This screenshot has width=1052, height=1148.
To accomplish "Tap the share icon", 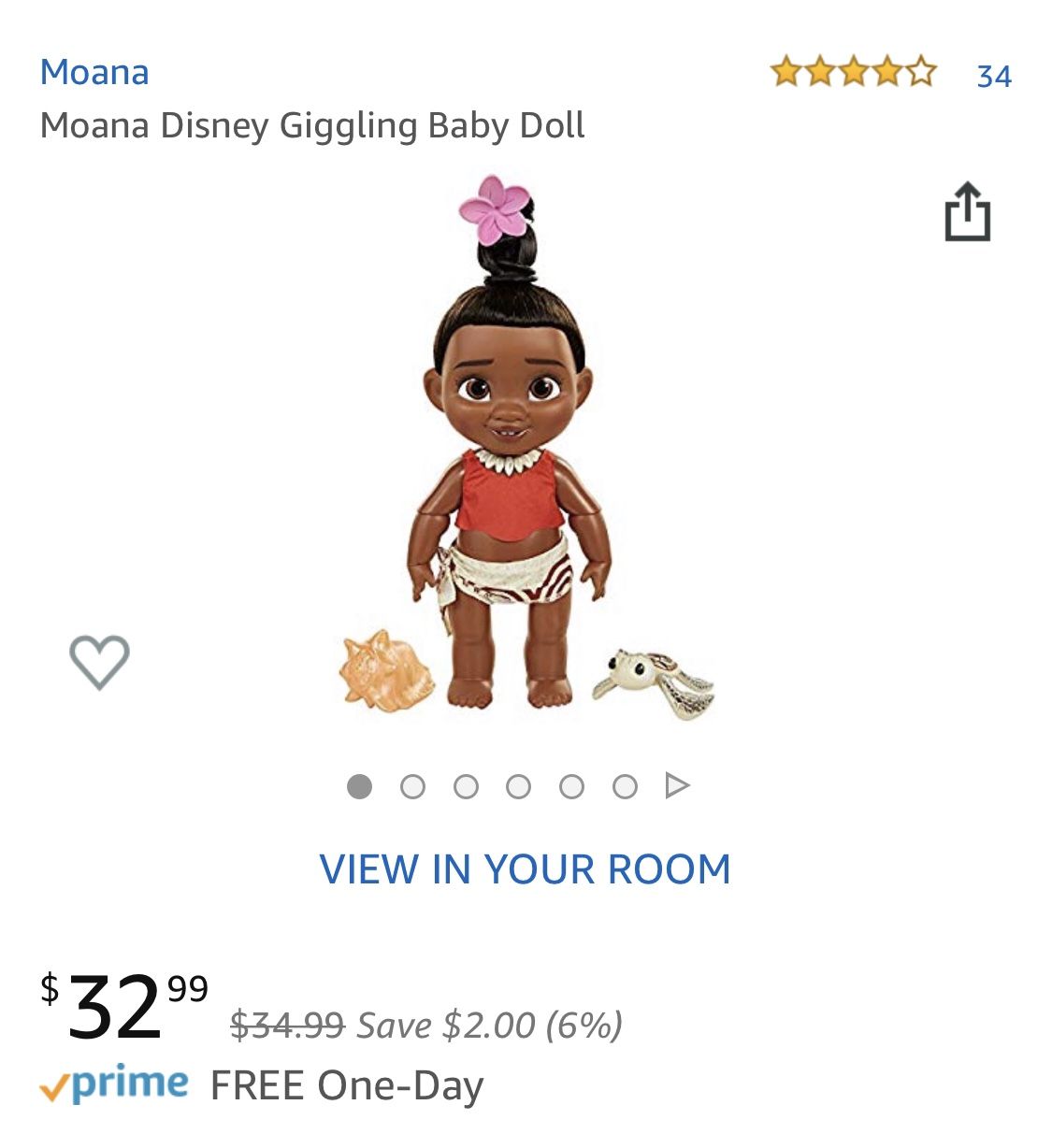I will coord(967,213).
